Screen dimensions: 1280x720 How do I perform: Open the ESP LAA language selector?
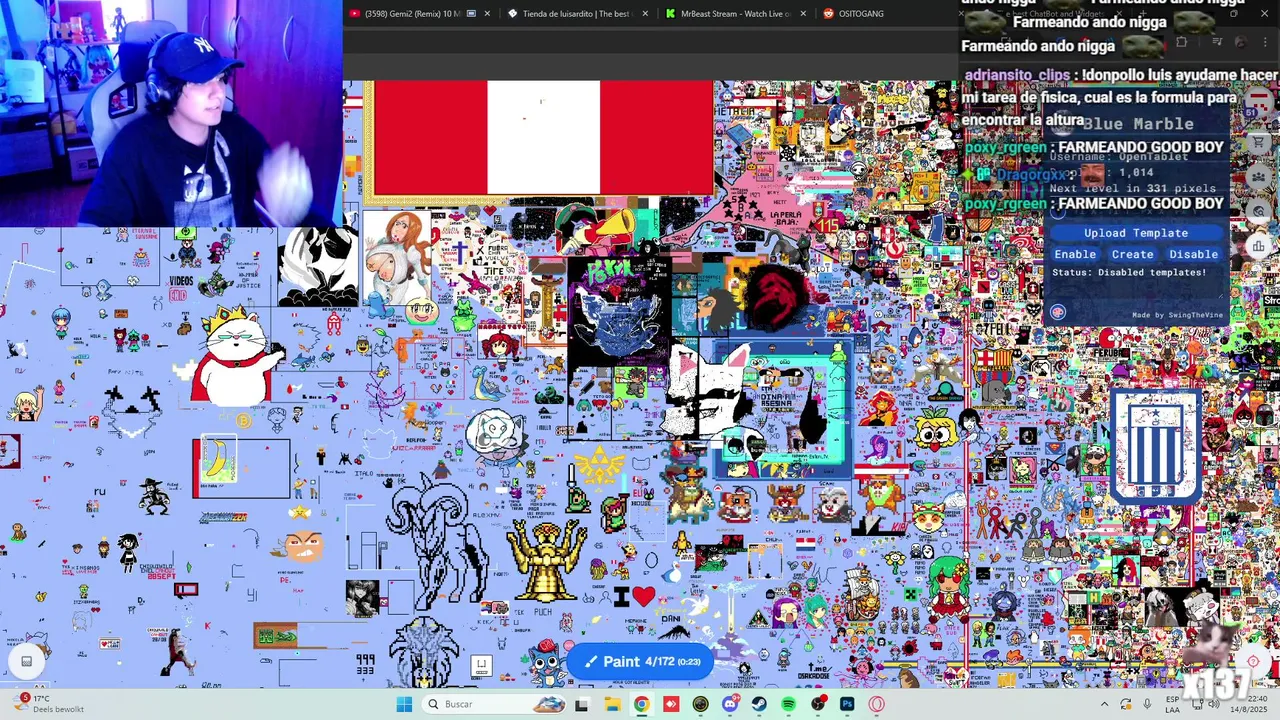tap(1172, 704)
